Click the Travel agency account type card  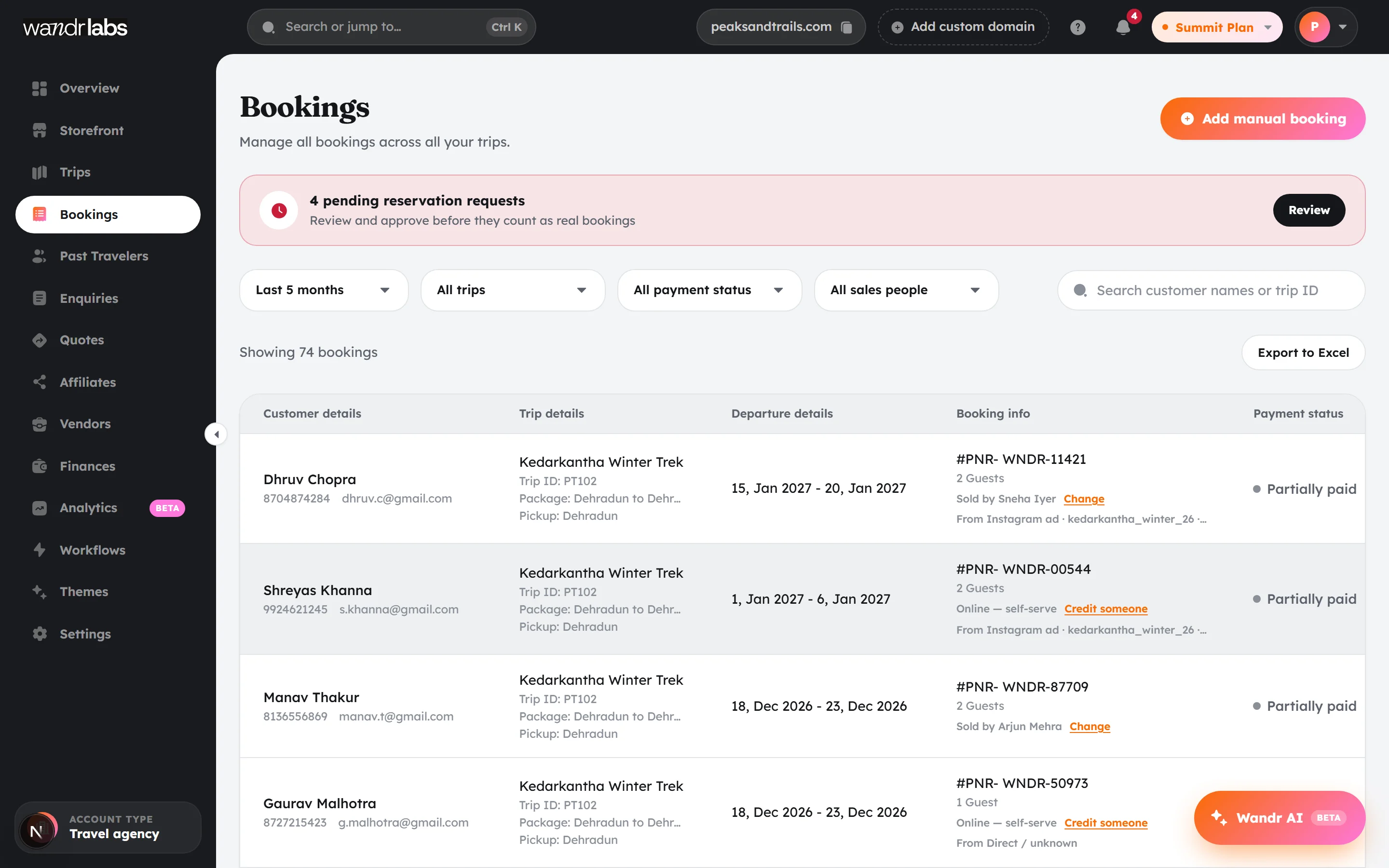point(108,827)
